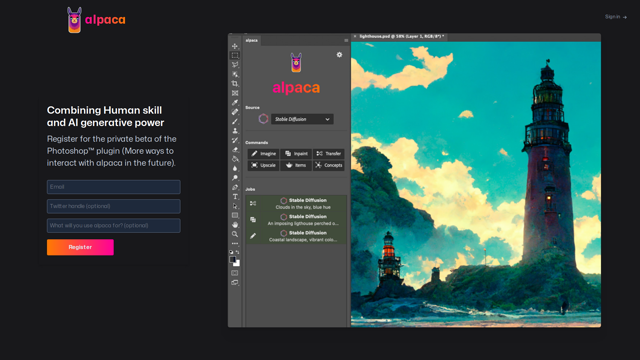Image resolution: width=640 pixels, height=360 pixels.
Task: Select the Crop tool
Action: 235,84
